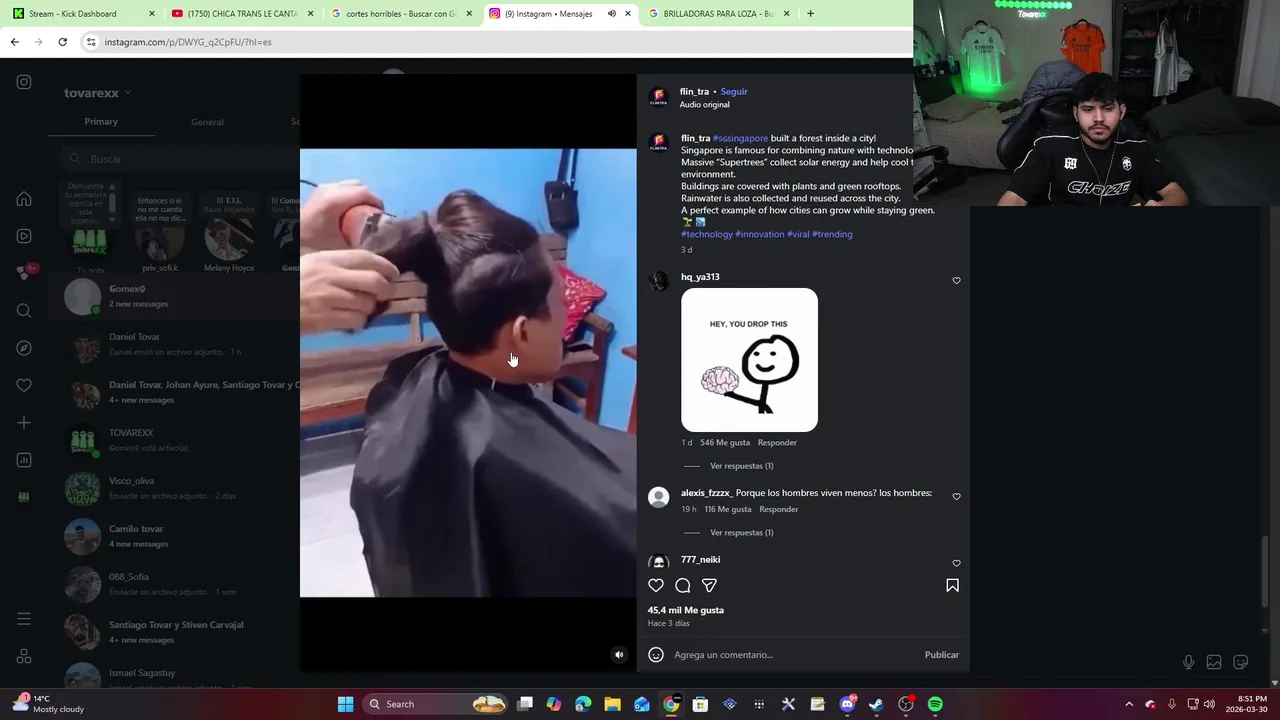The height and width of the screenshot is (720, 1280).
Task: Open Reels from Instagram sidebar
Action: 24,236
